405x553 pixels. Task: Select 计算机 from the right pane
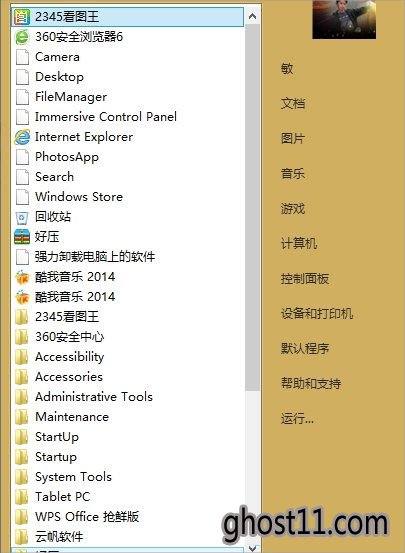click(x=299, y=243)
